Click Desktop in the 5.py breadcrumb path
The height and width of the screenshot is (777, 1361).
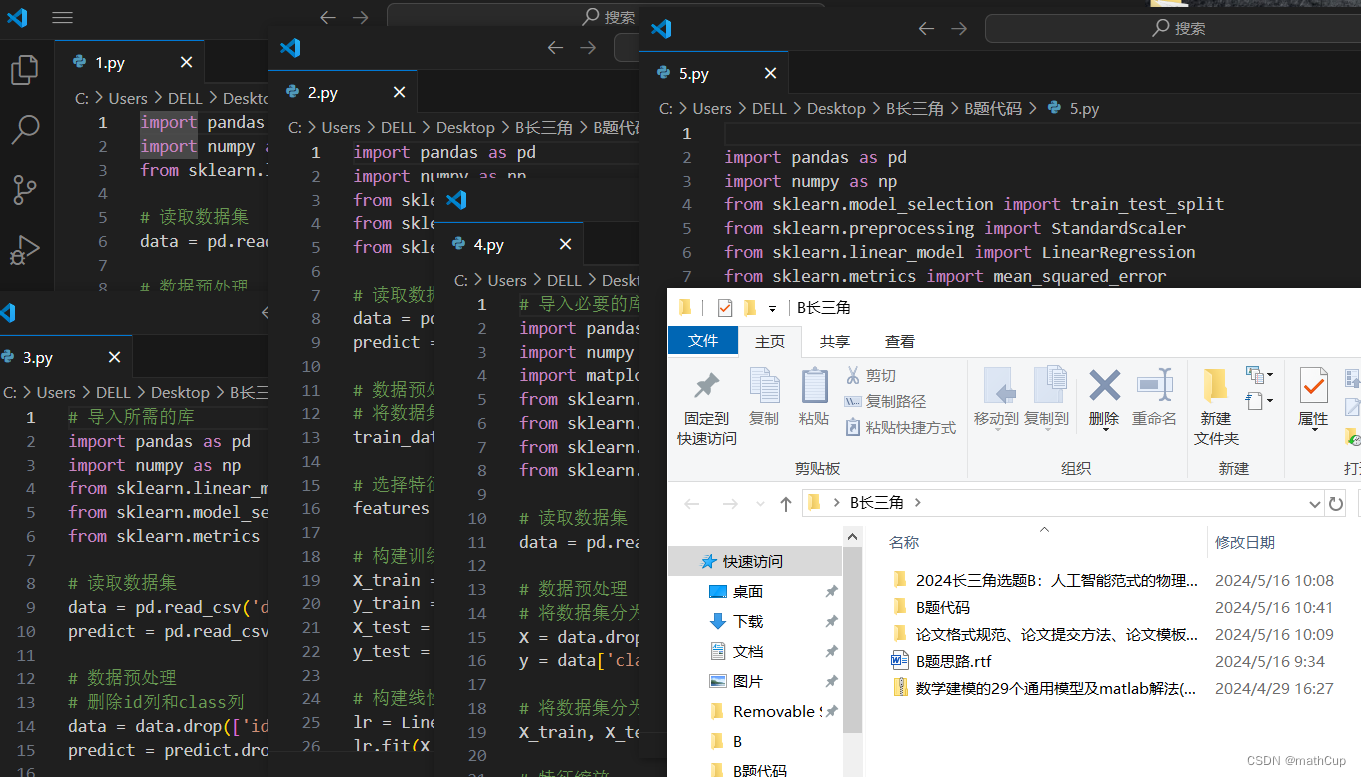pyautogui.click(x=836, y=108)
